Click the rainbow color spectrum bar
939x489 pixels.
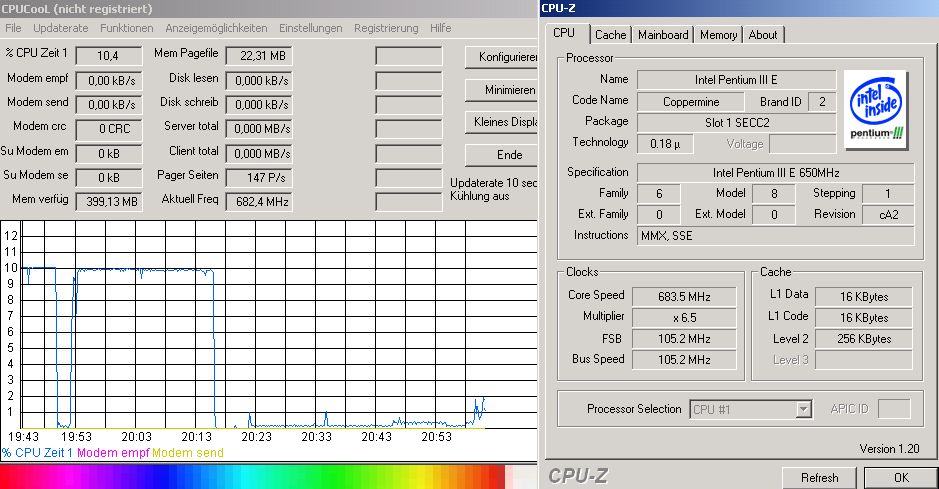[253, 477]
